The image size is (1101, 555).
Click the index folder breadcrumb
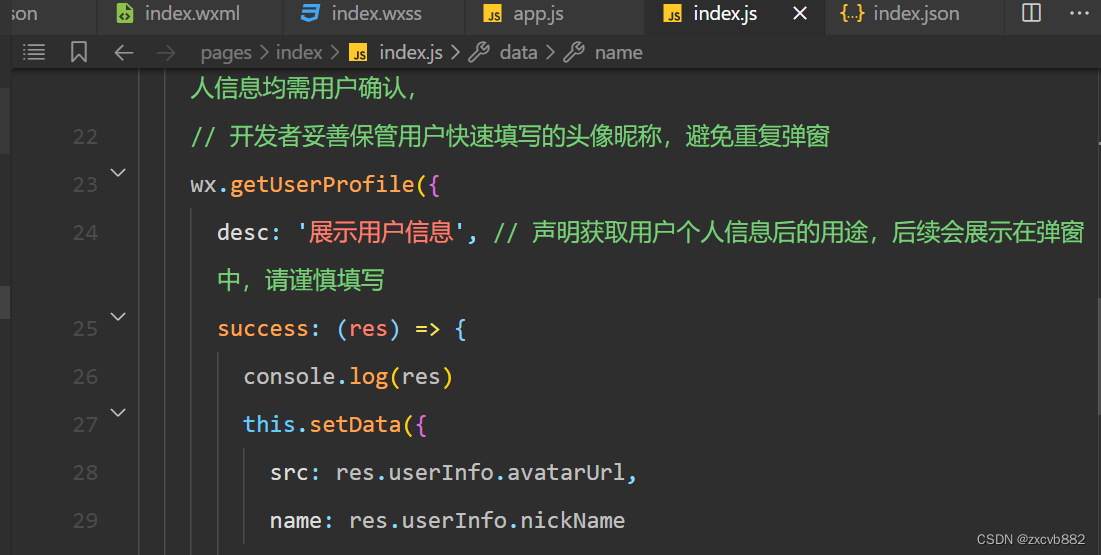click(299, 53)
